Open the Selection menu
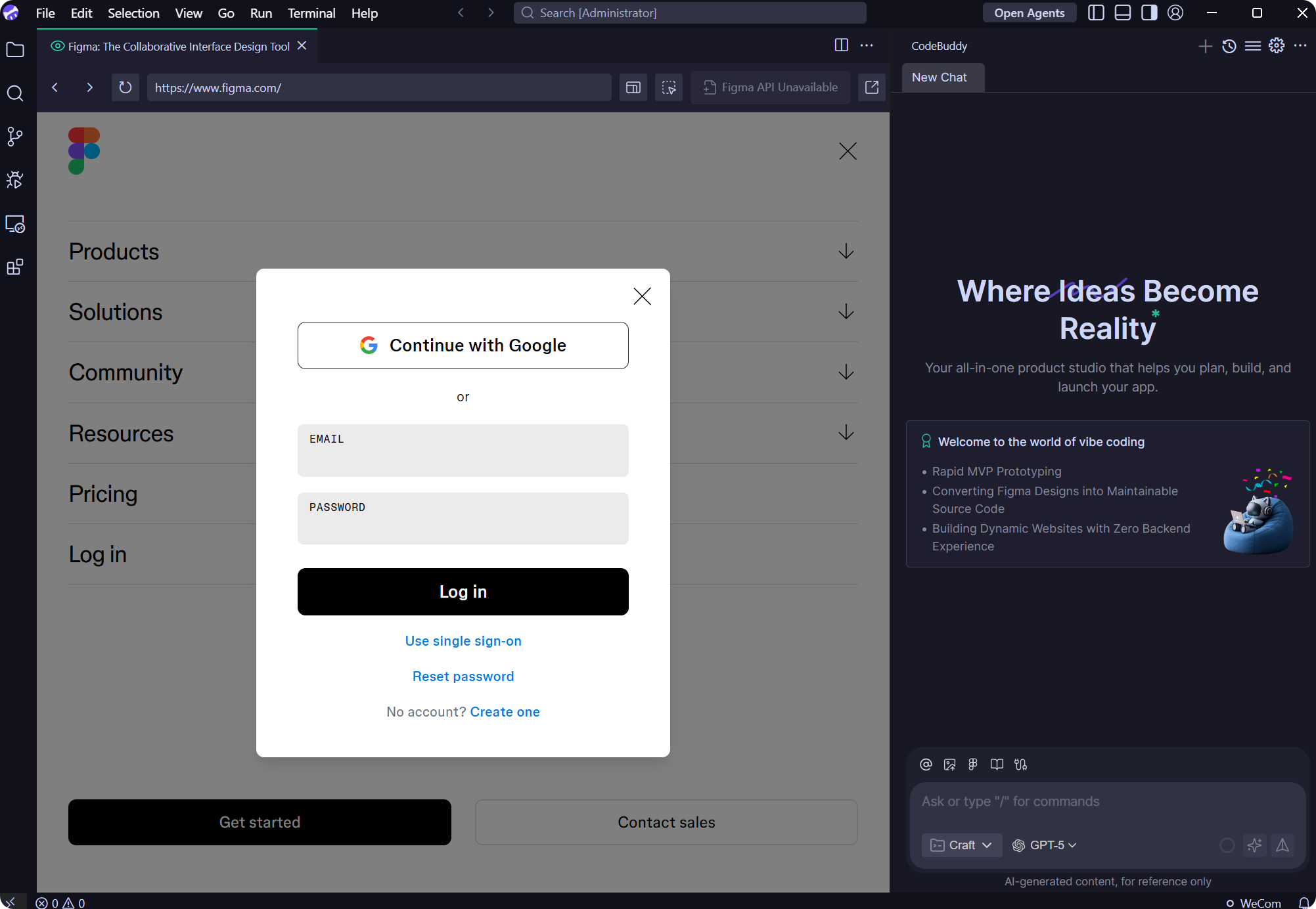Image resolution: width=1316 pixels, height=909 pixels. pos(133,13)
